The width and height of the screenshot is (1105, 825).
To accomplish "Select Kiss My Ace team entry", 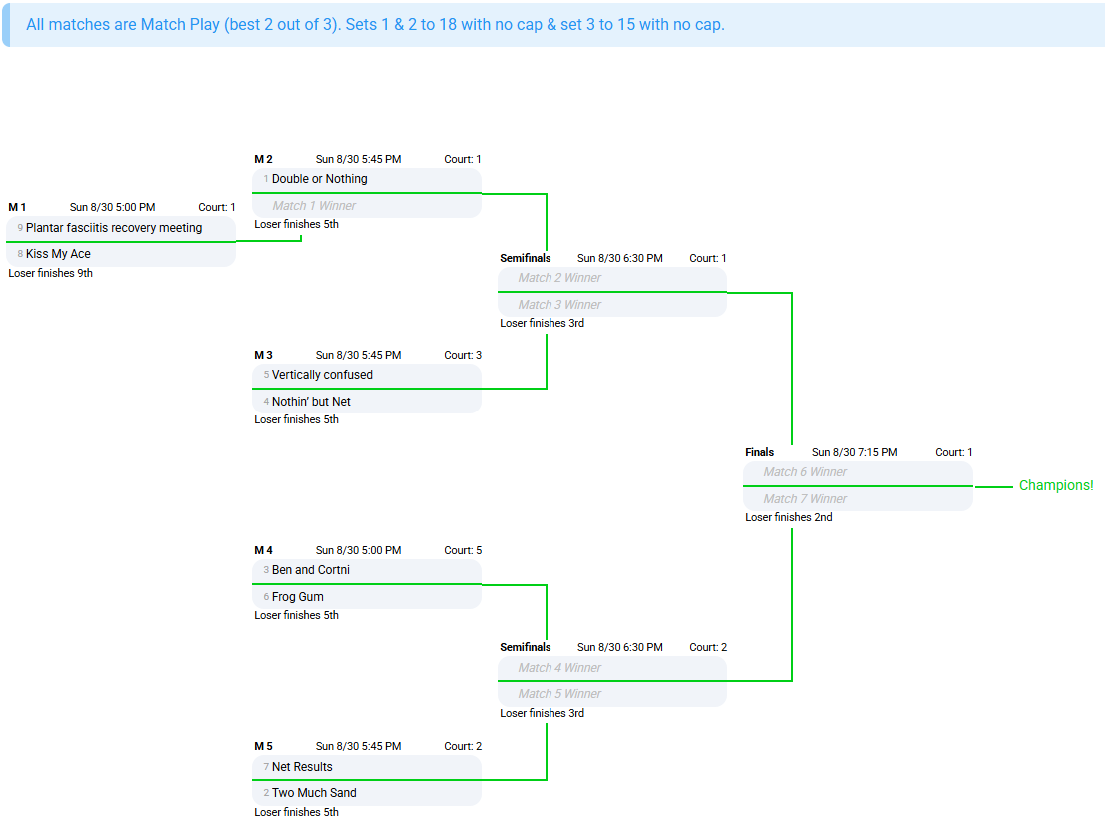I will (121, 254).
